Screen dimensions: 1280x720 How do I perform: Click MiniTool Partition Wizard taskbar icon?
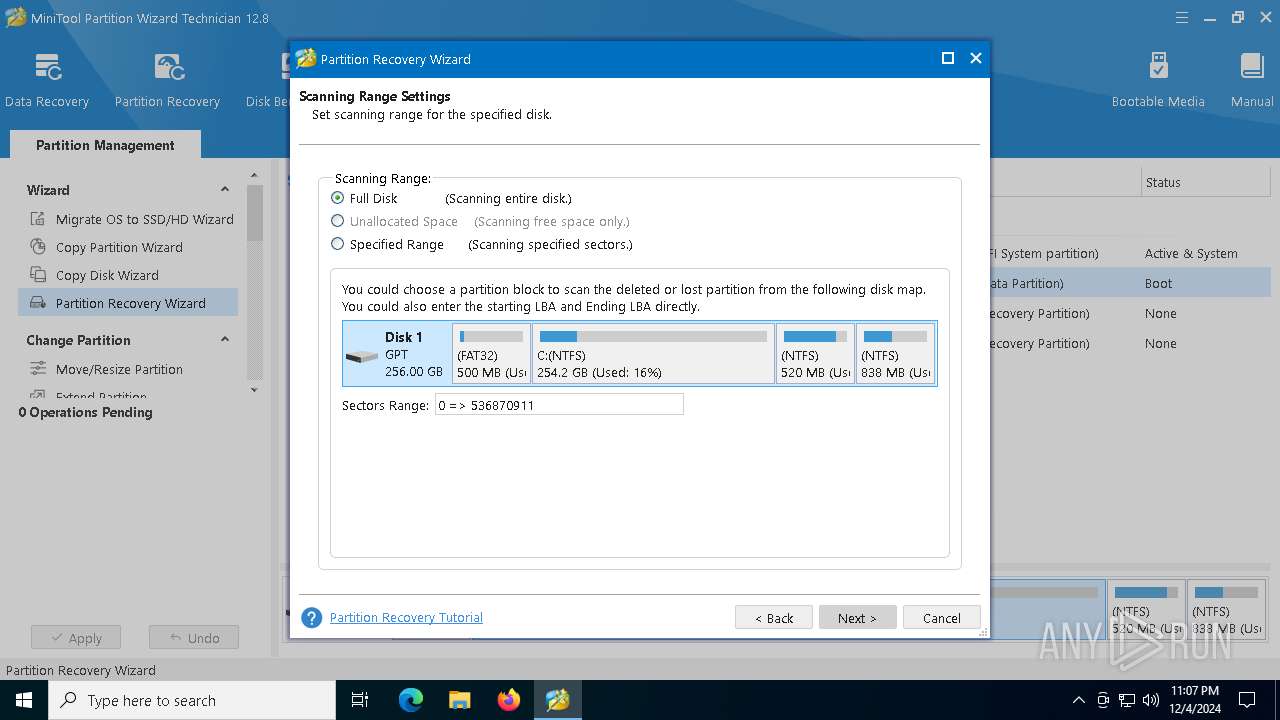[558, 700]
